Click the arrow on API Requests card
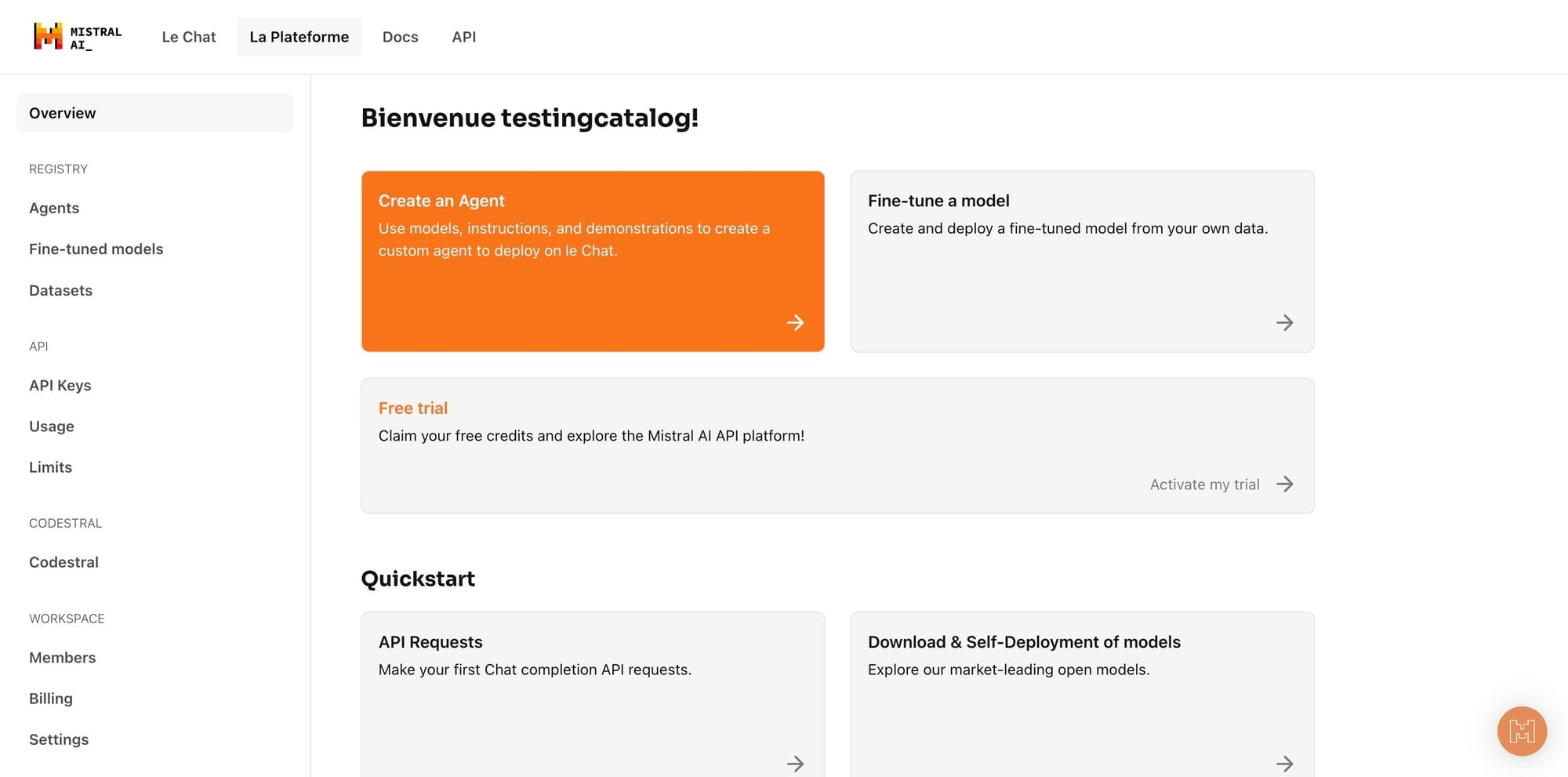Viewport: 1568px width, 777px height. pos(795,764)
